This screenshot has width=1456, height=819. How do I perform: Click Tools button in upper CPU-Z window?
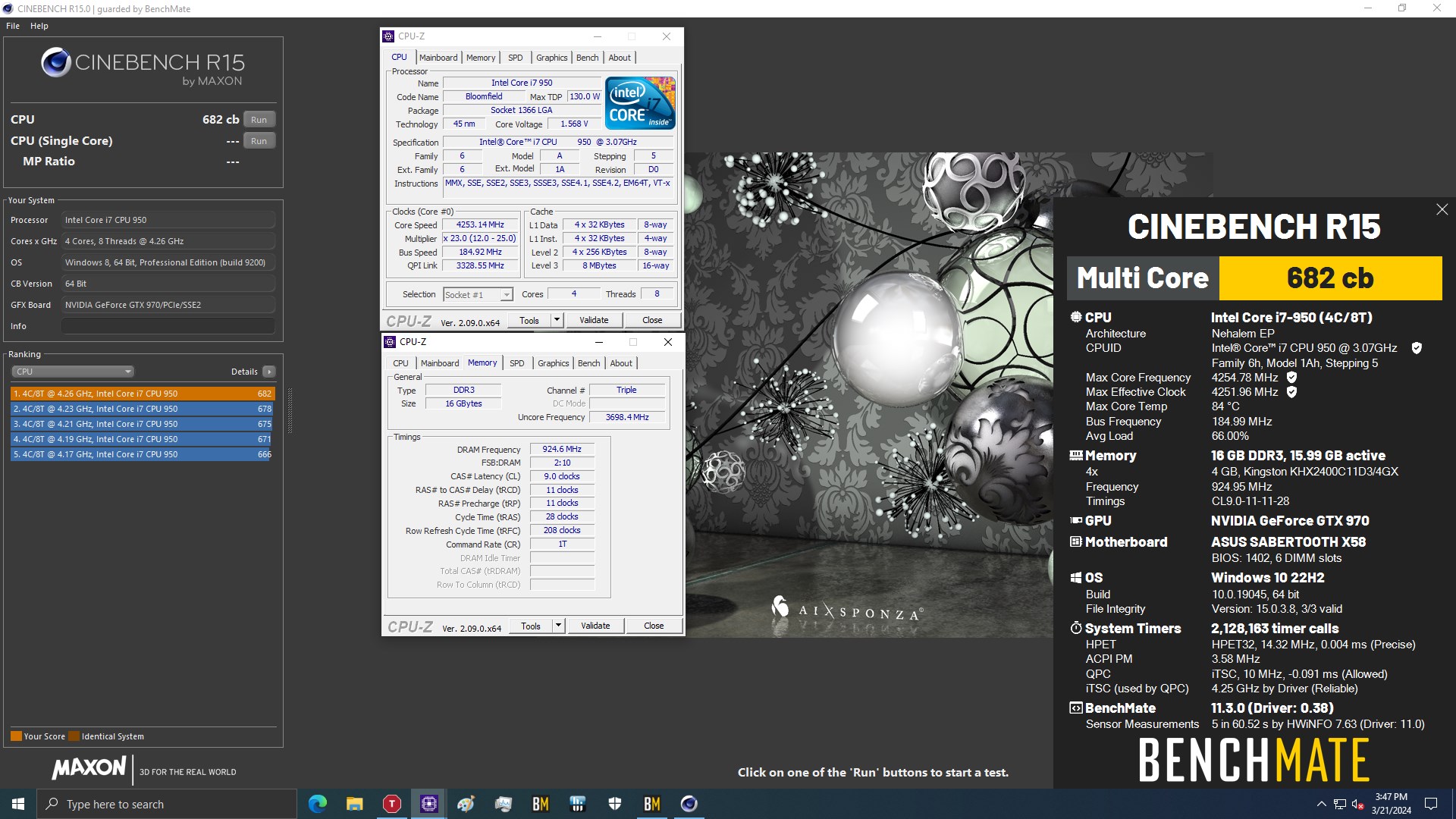coord(529,320)
